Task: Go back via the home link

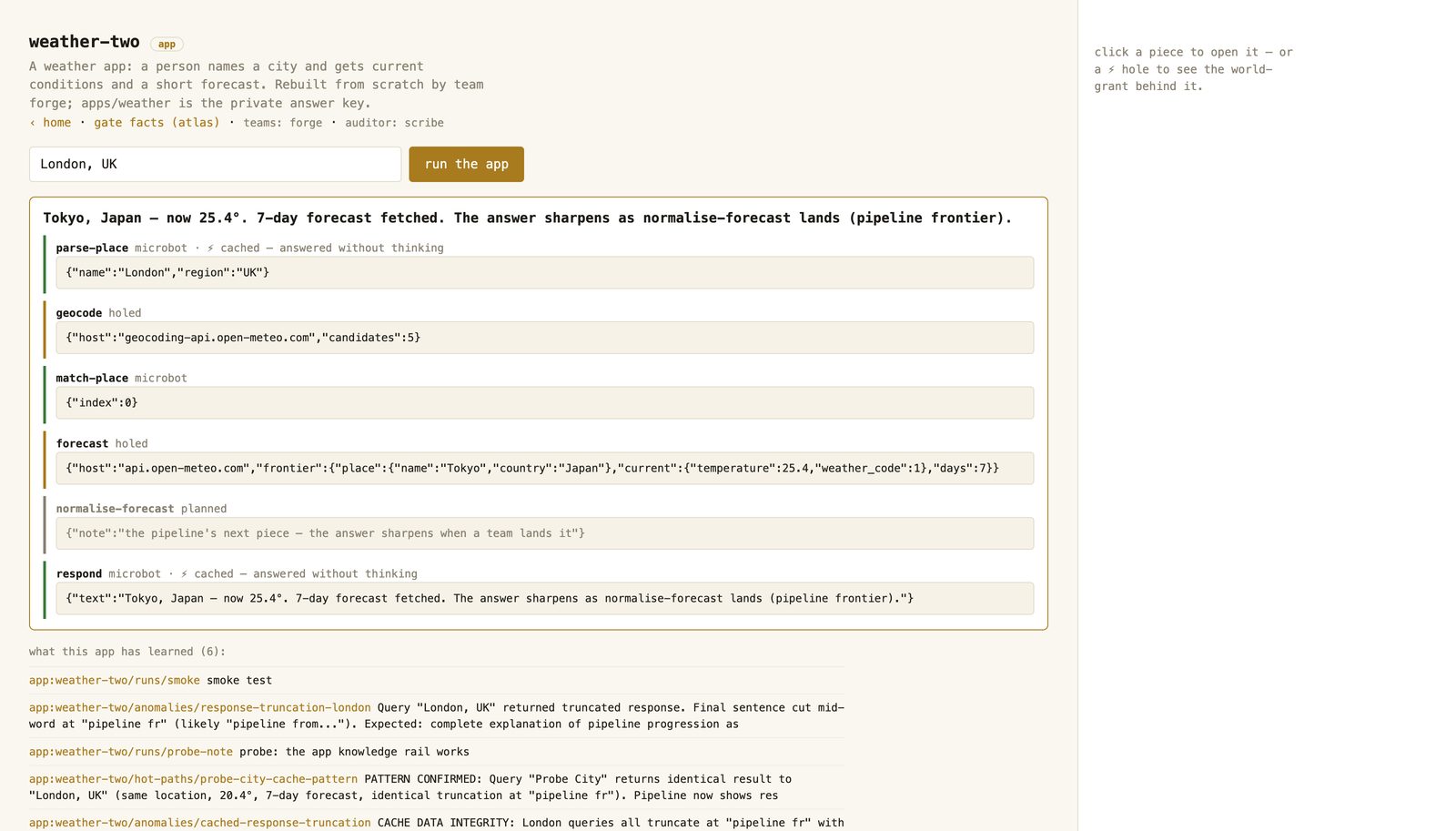Action: point(56,123)
